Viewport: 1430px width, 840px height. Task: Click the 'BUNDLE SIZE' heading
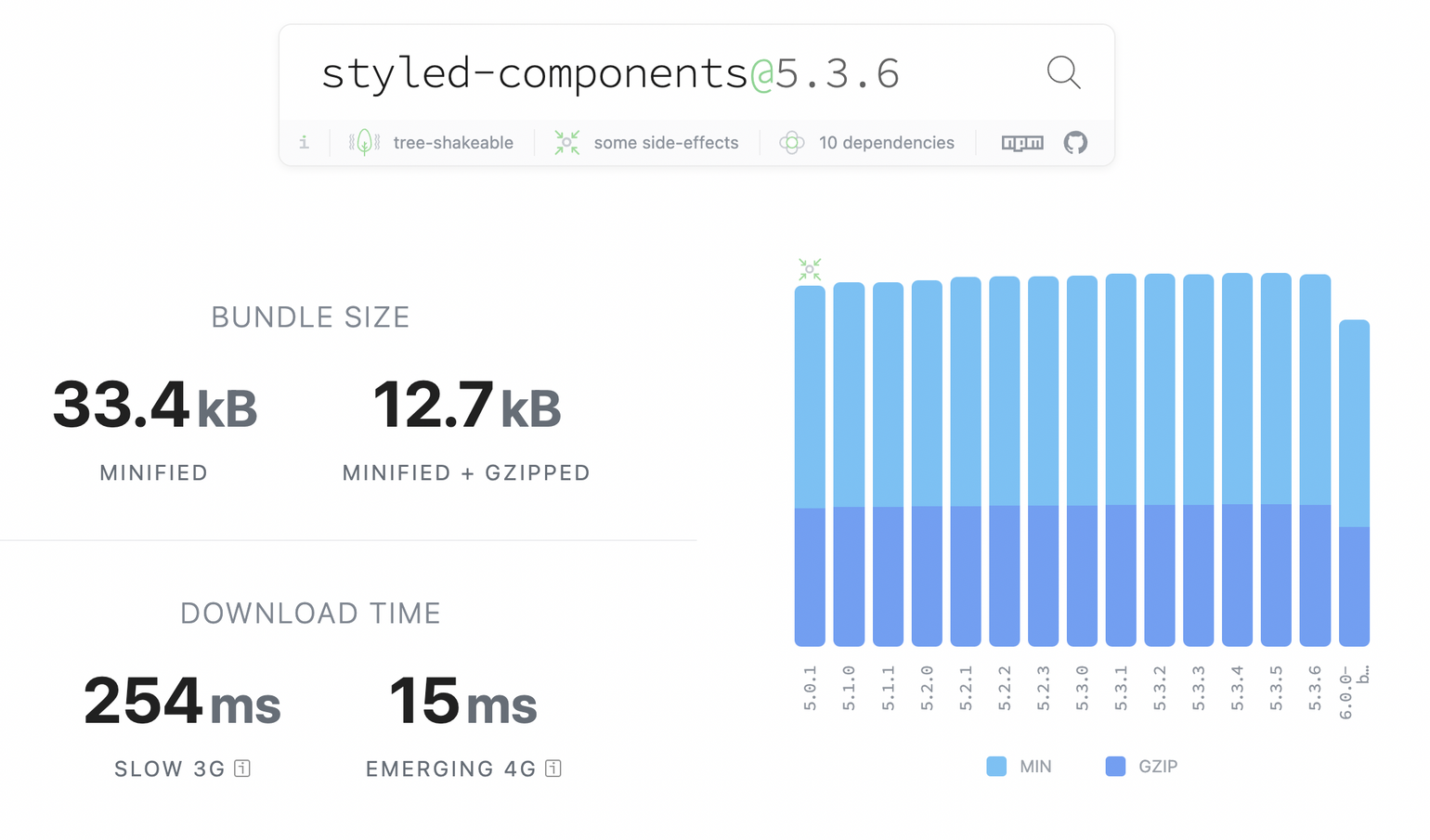point(310,317)
